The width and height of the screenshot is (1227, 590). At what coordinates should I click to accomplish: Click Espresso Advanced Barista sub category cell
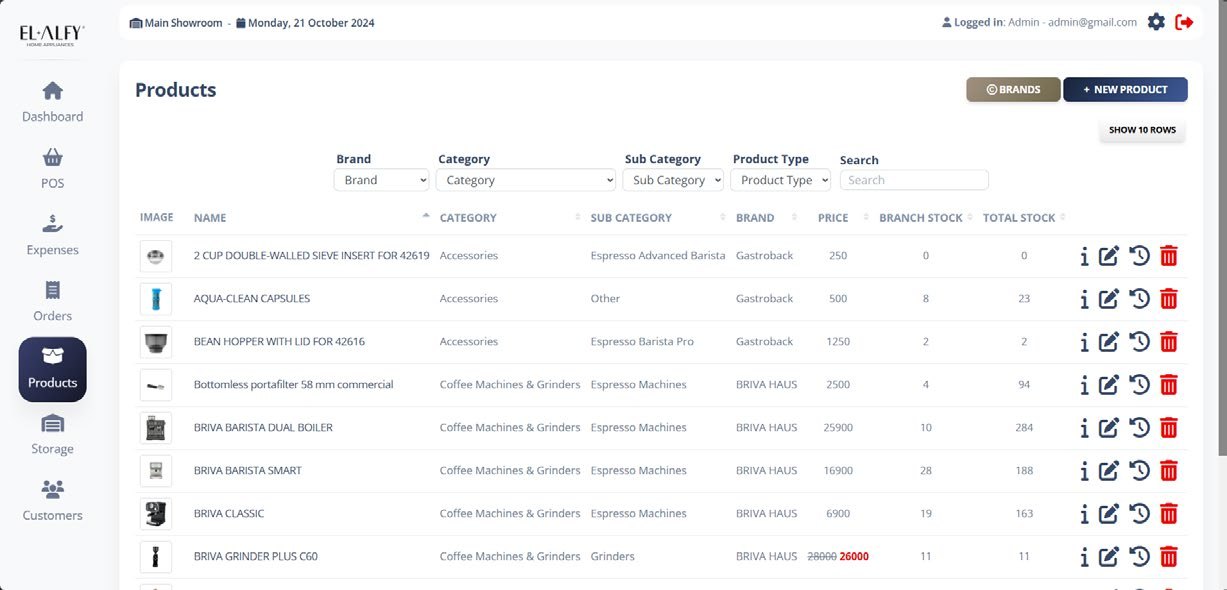coord(658,256)
